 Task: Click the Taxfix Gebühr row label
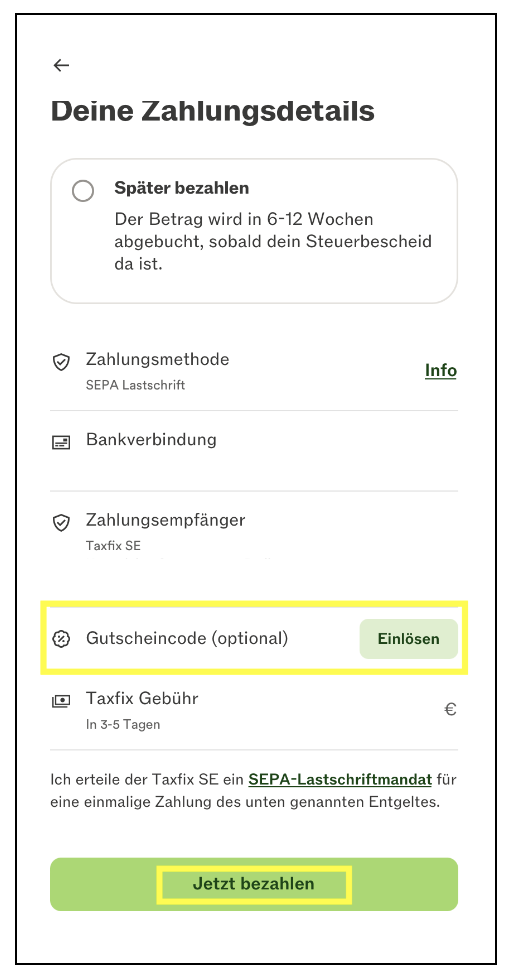tap(142, 698)
